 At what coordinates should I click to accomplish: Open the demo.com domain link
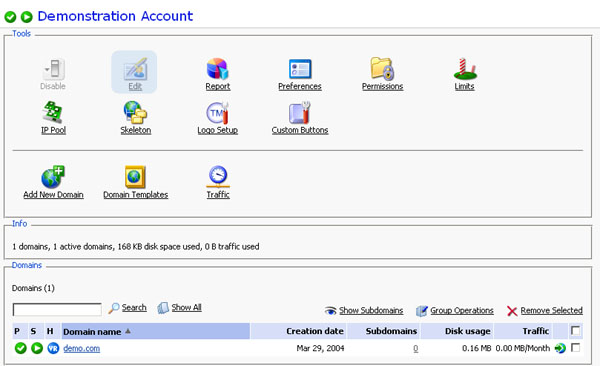point(82,348)
